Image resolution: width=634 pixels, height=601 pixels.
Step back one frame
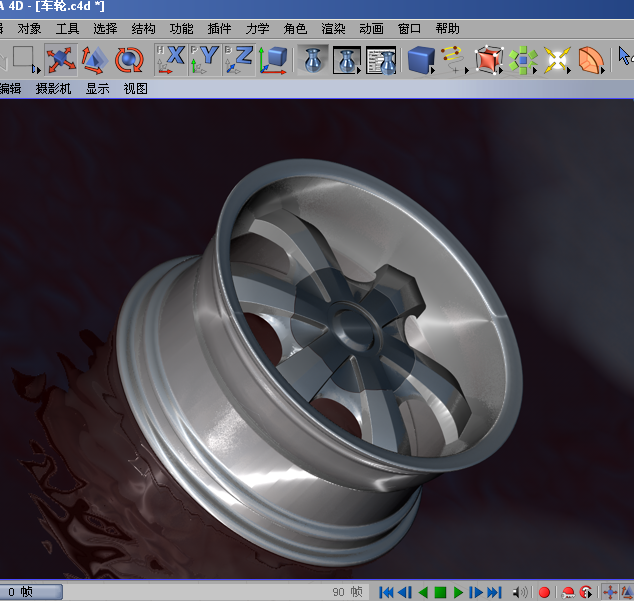coord(405,593)
